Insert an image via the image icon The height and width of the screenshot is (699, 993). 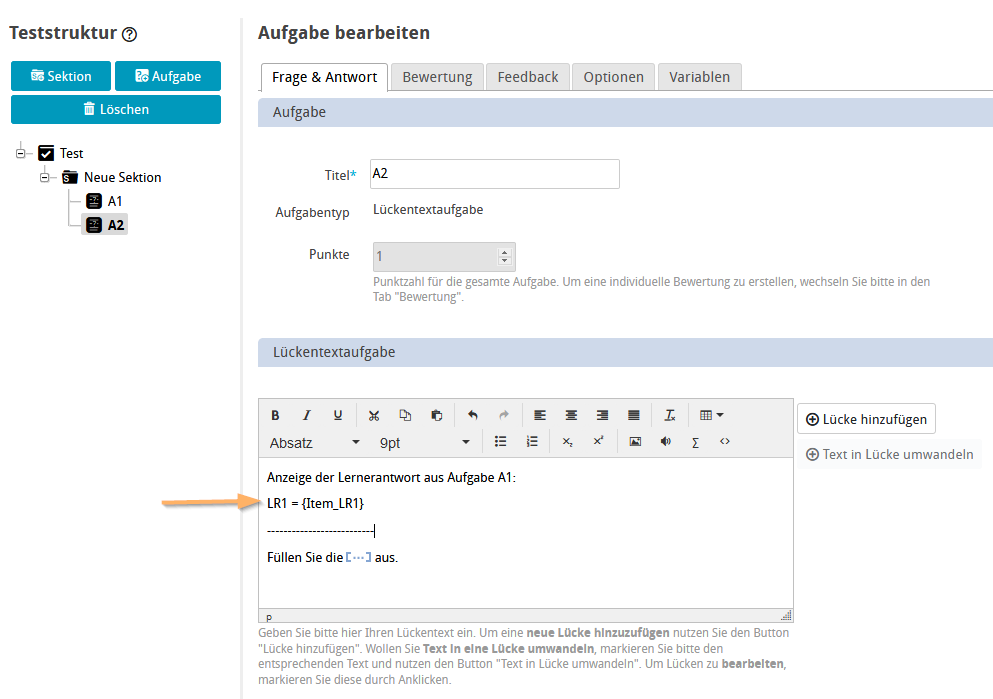[x=634, y=441]
